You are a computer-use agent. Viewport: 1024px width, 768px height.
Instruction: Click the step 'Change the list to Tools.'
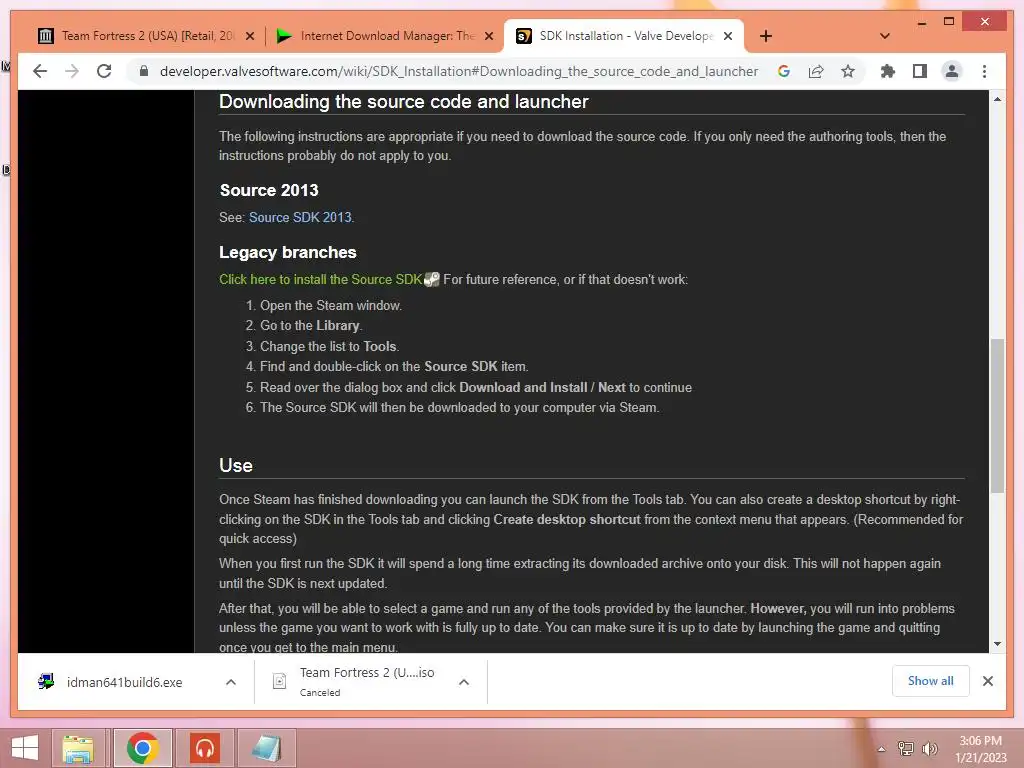coord(330,346)
